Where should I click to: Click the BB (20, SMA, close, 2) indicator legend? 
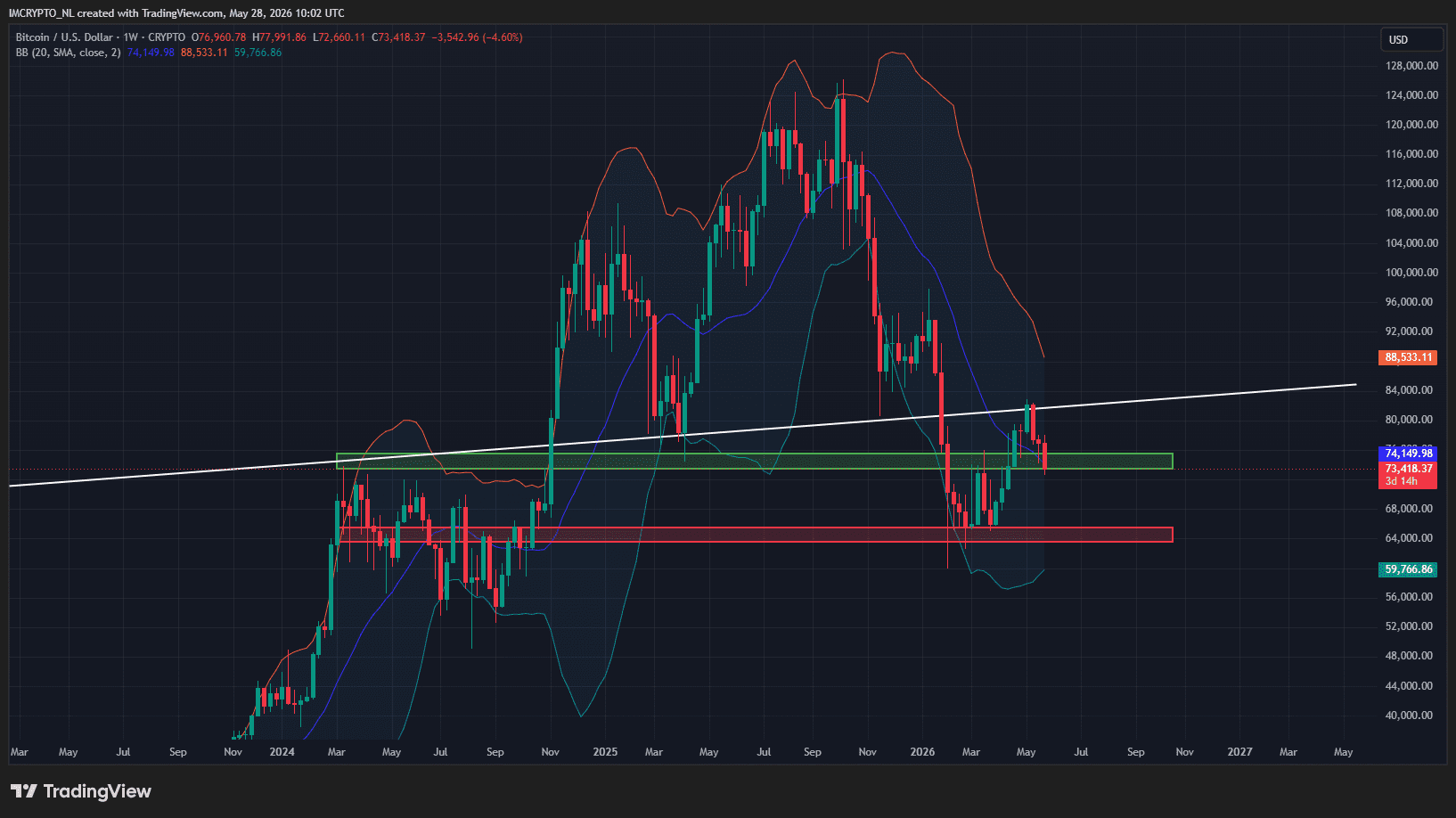click(x=68, y=53)
